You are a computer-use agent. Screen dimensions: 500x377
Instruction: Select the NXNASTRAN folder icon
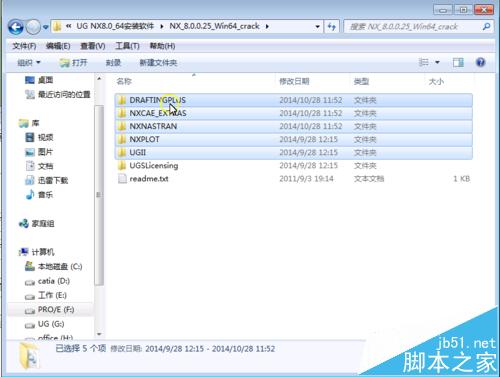click(122, 126)
